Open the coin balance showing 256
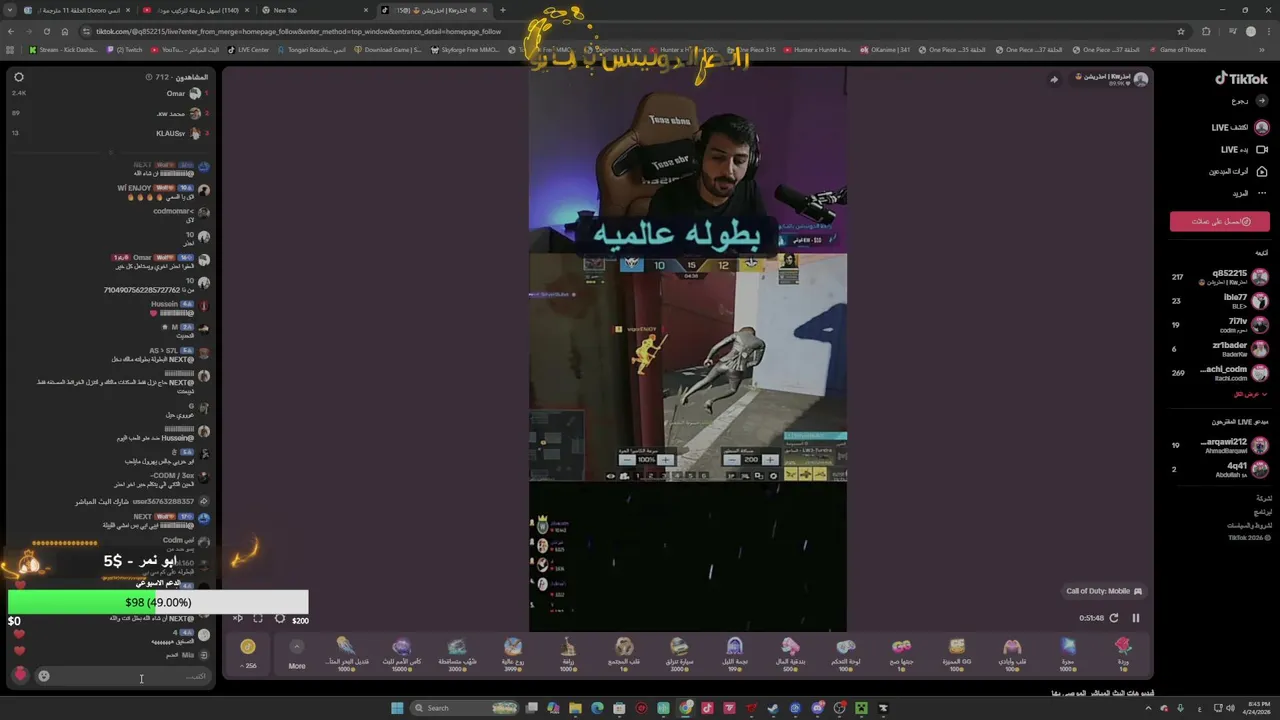This screenshot has width=1280, height=720. [x=248, y=654]
